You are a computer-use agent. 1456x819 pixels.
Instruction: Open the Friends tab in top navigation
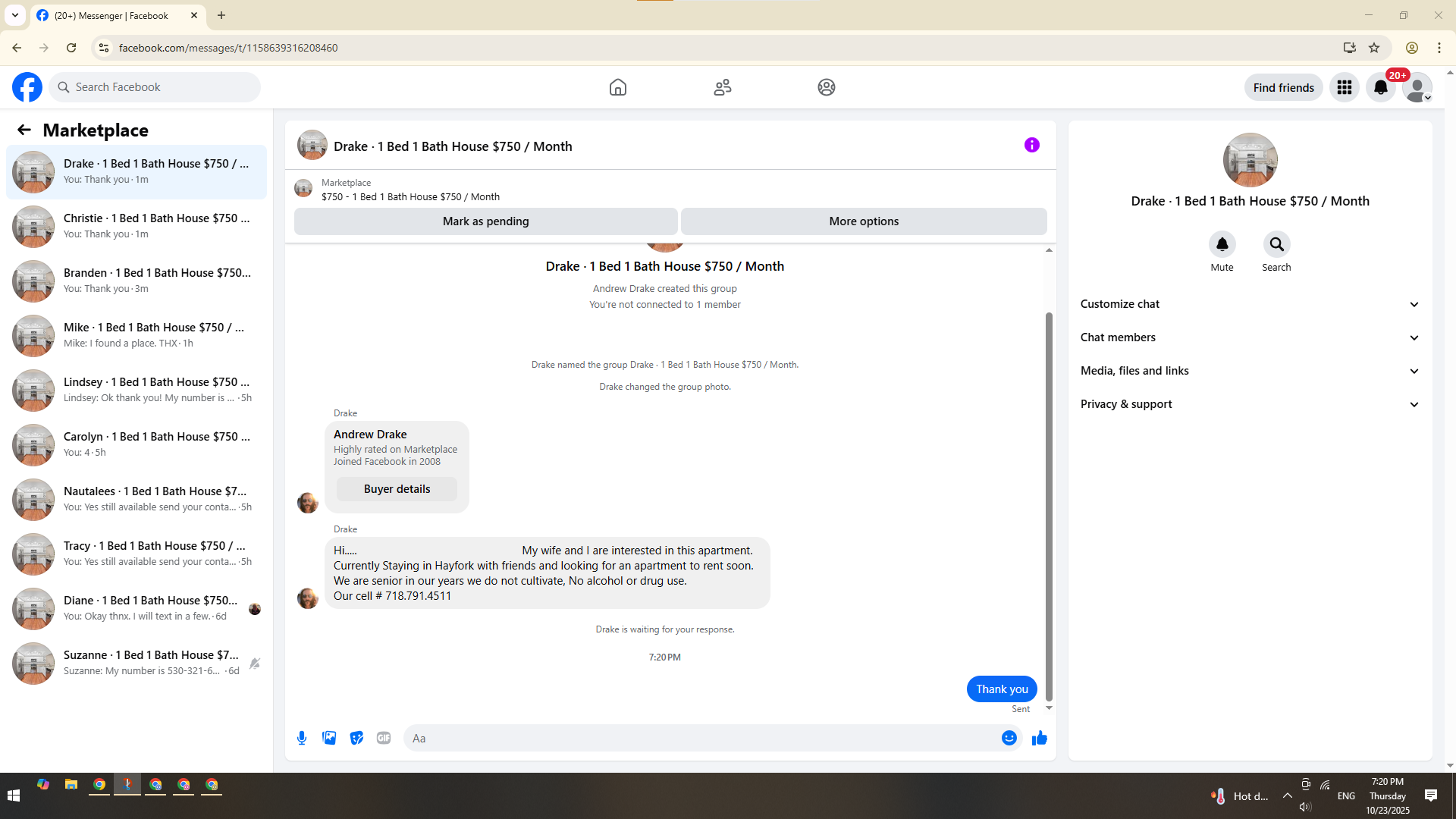point(722,87)
